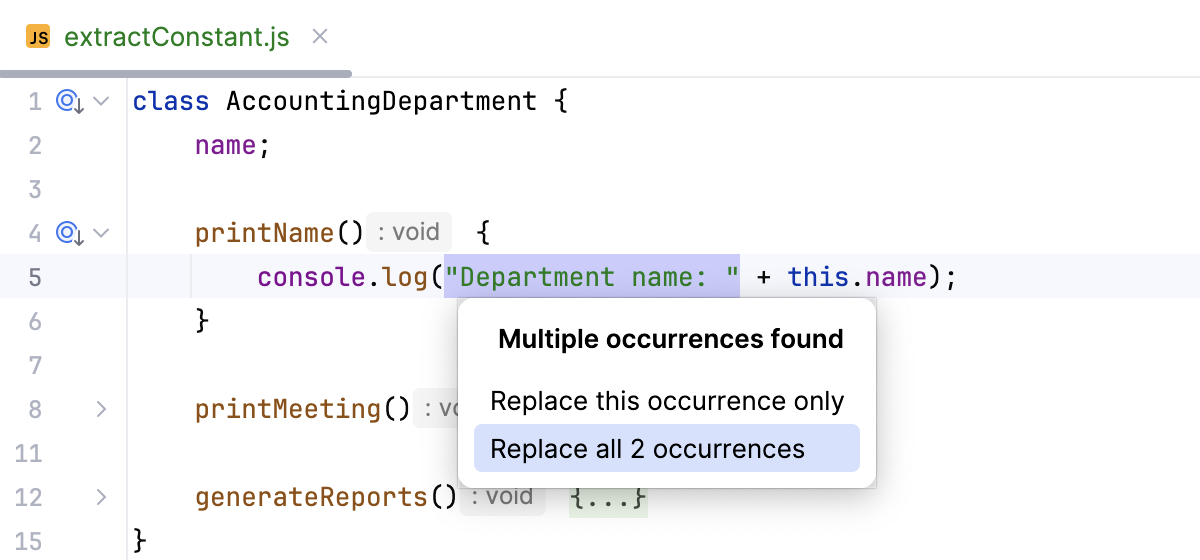
Task: Place cursor on the name field declaration
Action: point(226,145)
